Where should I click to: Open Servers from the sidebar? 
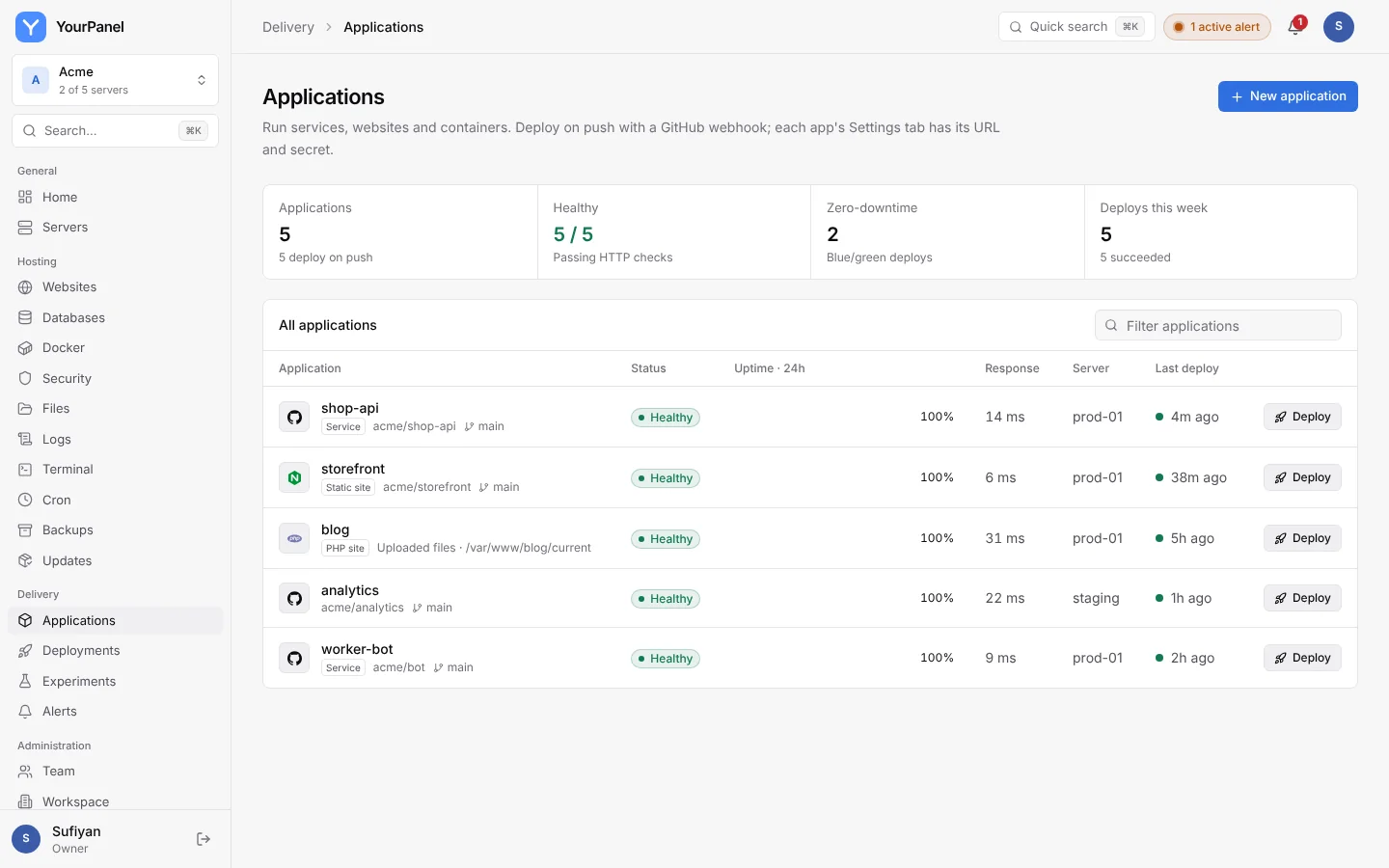pyautogui.click(x=115, y=227)
